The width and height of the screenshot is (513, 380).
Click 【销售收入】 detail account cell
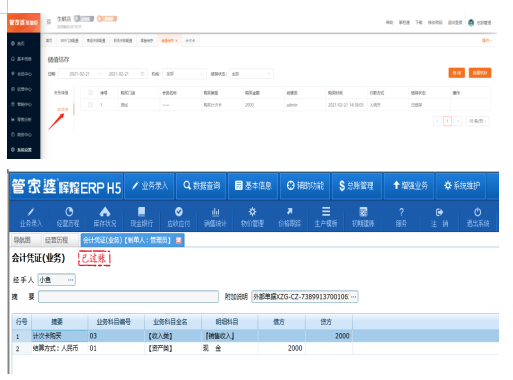(x=229, y=336)
